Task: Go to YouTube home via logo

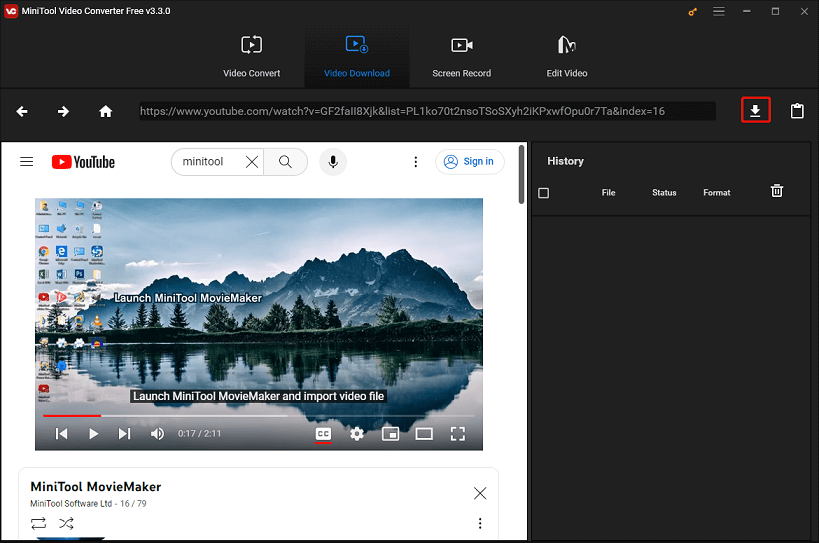Action: [x=83, y=162]
